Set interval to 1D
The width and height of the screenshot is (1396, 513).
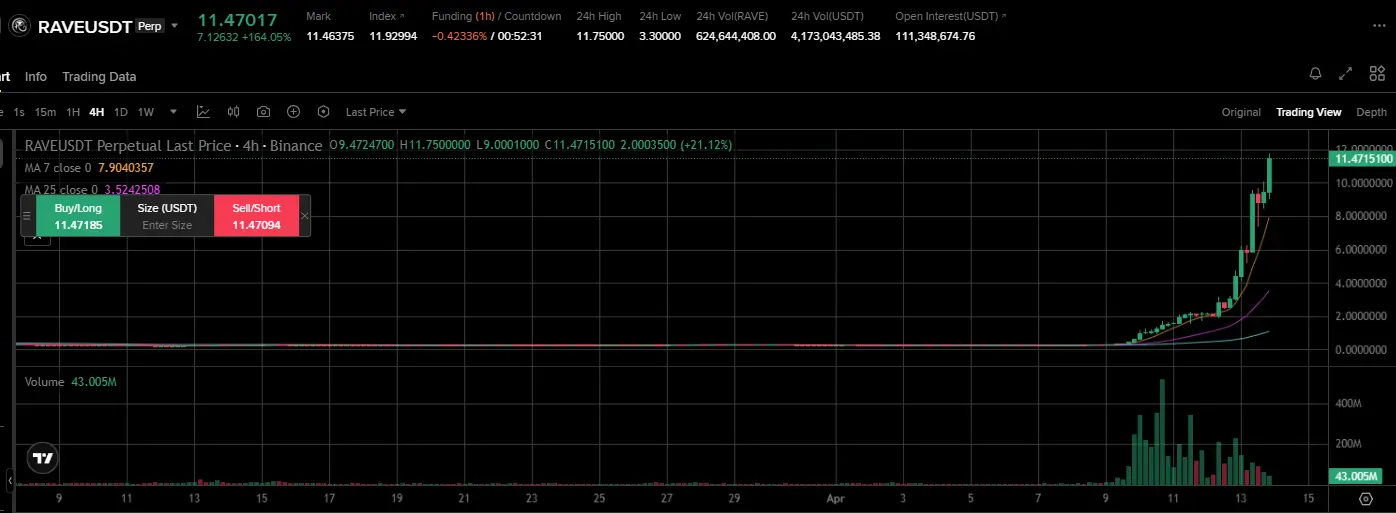121,112
